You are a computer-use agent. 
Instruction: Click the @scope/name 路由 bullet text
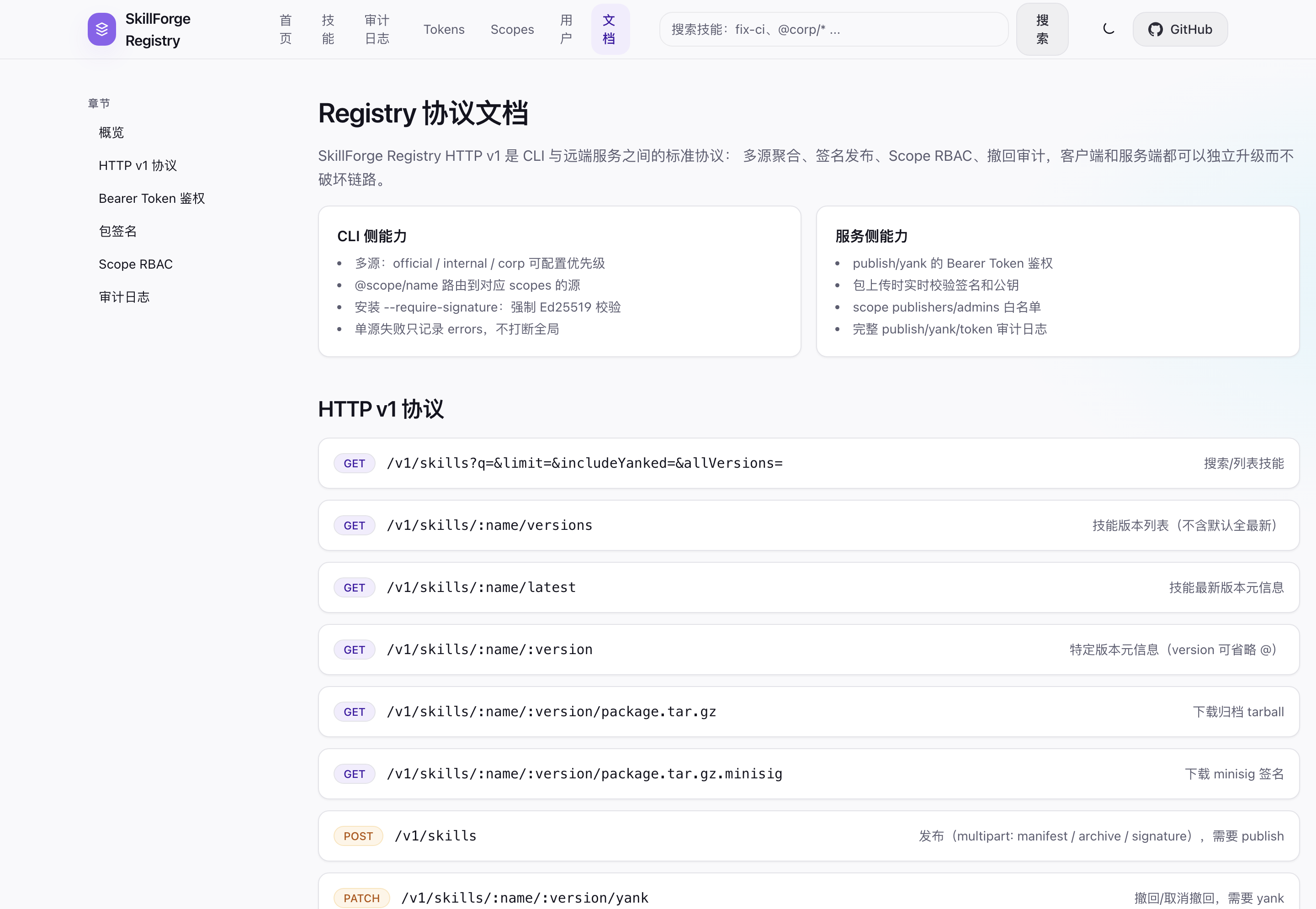coord(468,285)
